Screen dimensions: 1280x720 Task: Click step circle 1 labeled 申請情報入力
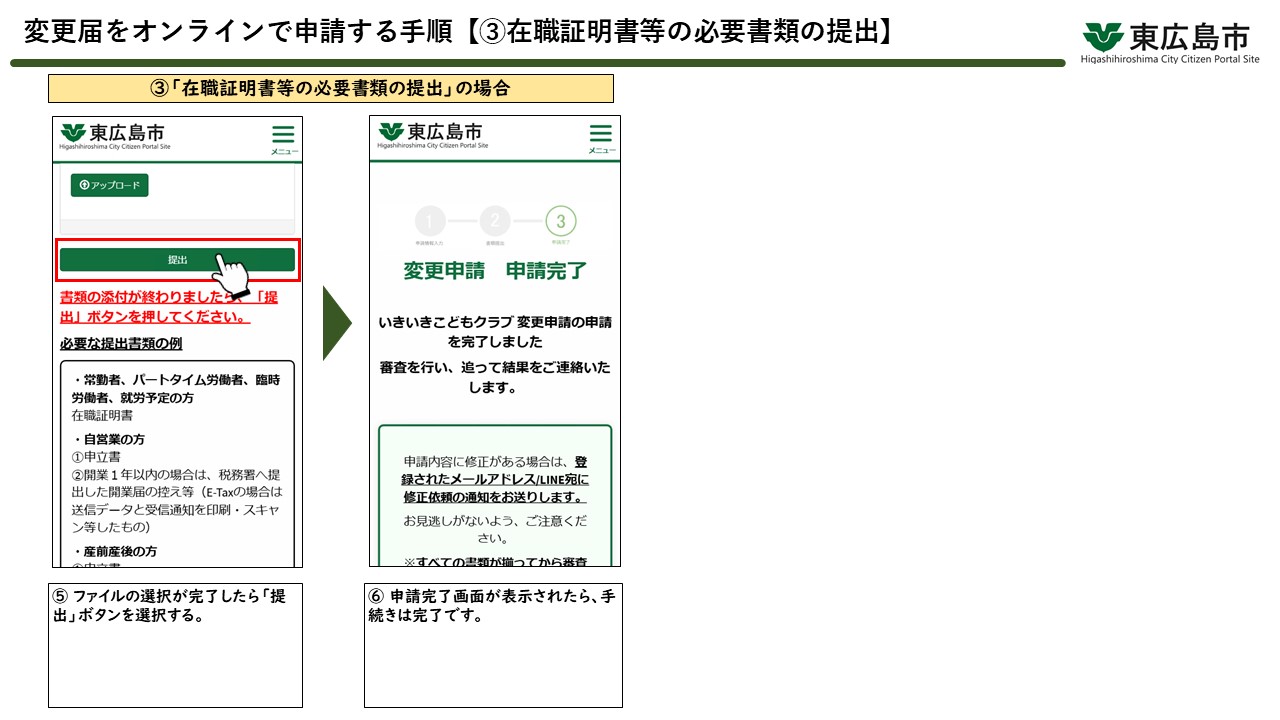click(430, 222)
